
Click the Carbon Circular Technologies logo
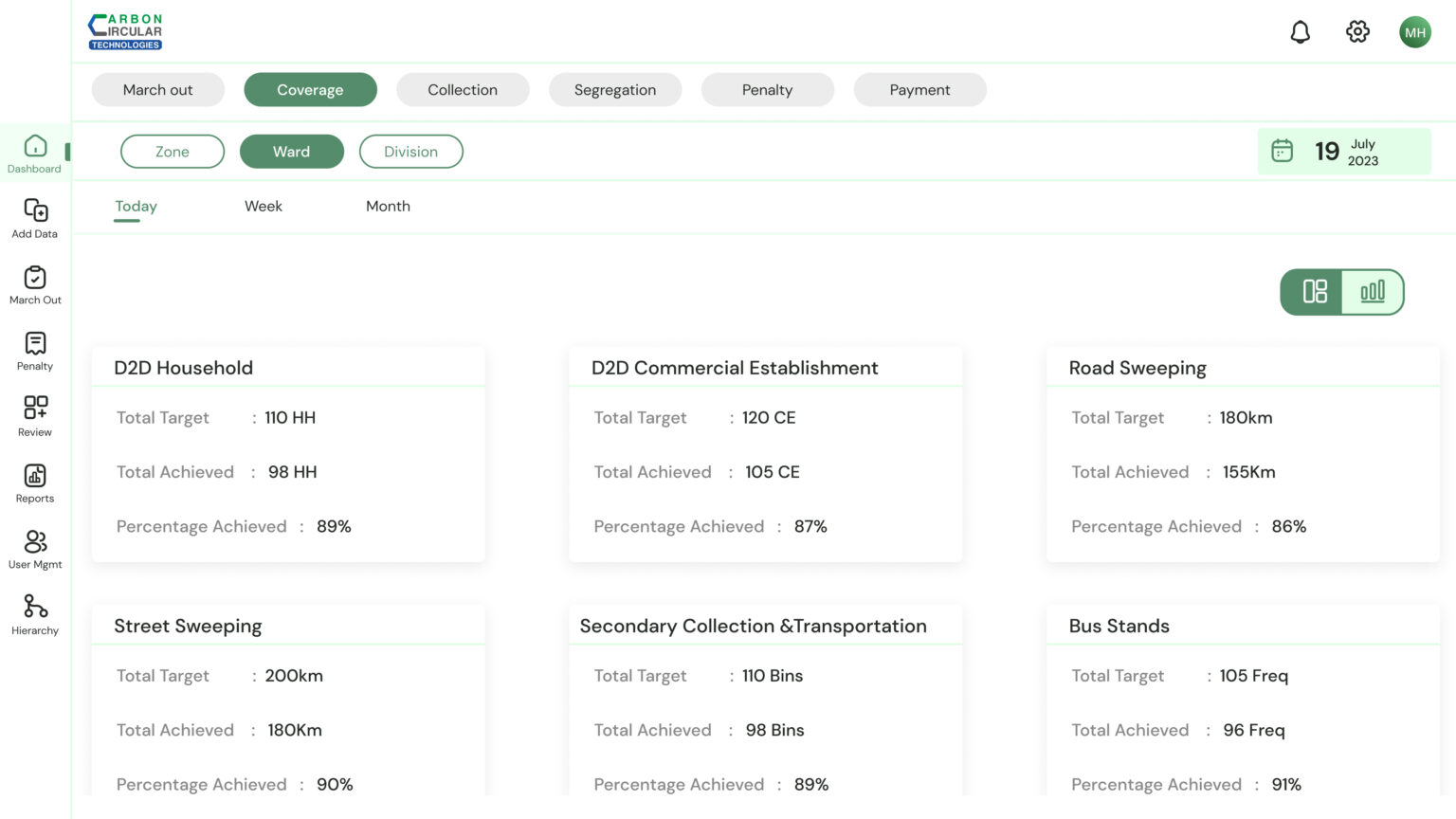pyautogui.click(x=125, y=32)
